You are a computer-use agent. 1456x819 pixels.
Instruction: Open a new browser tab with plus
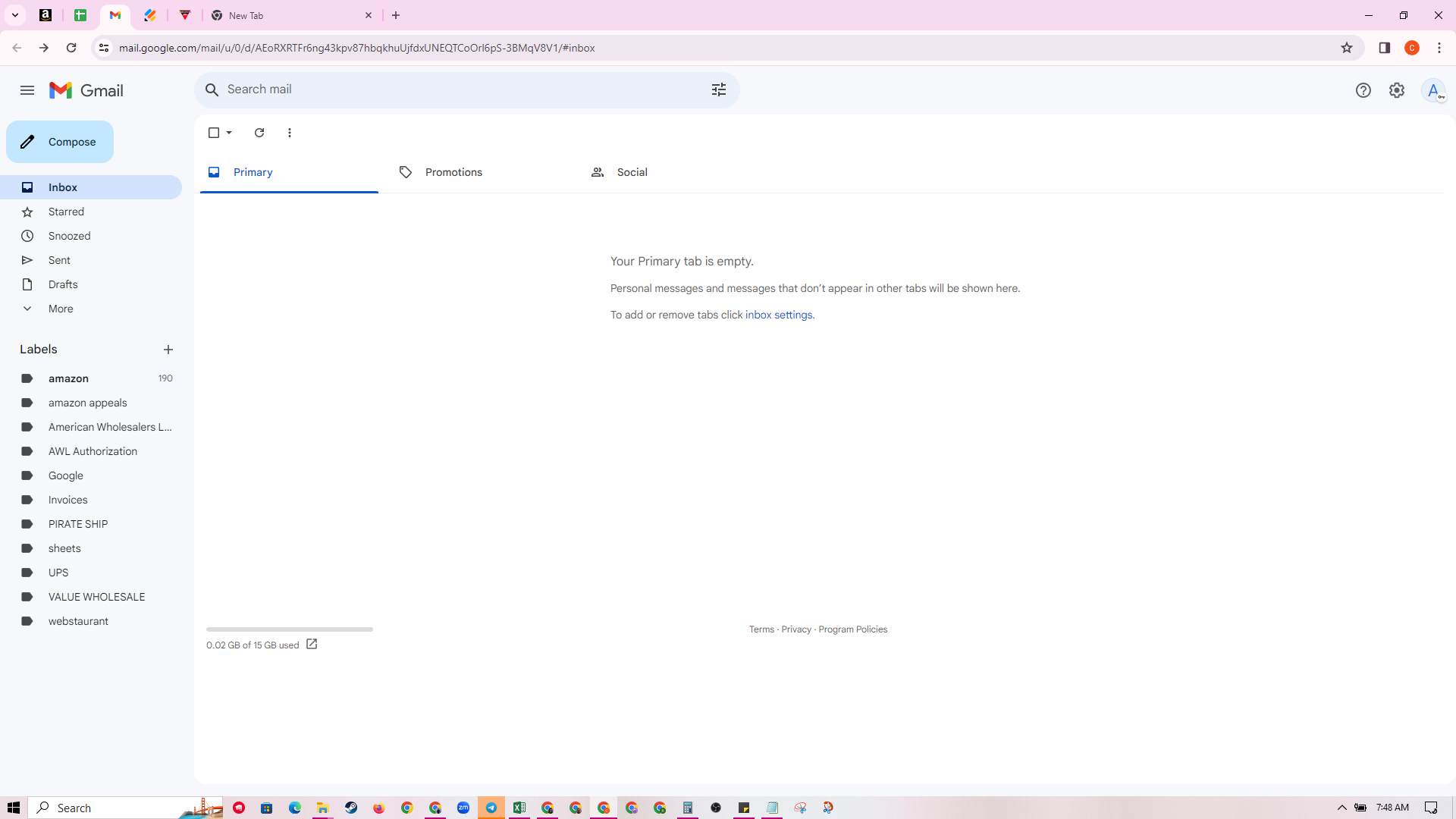[x=396, y=15]
